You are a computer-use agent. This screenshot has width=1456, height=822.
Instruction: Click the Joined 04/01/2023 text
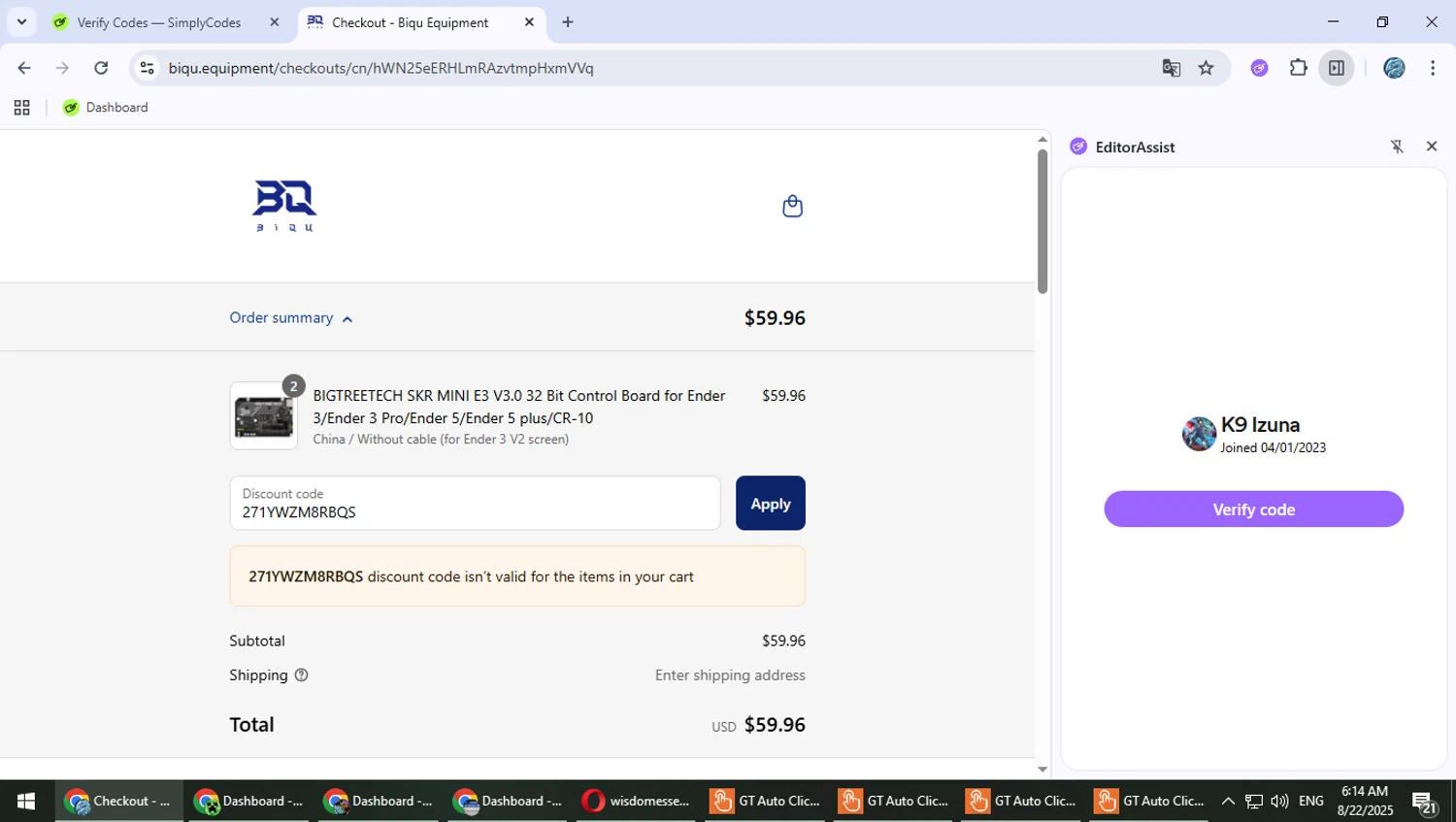pos(1274,447)
